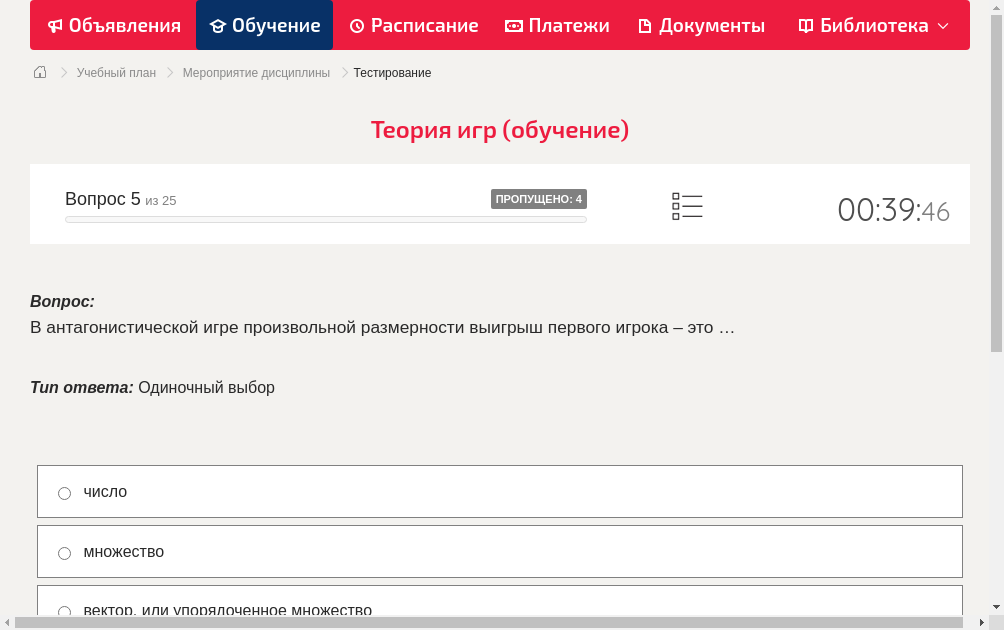Open the question navigation list icon
The height and width of the screenshot is (630, 1004).
(x=687, y=205)
